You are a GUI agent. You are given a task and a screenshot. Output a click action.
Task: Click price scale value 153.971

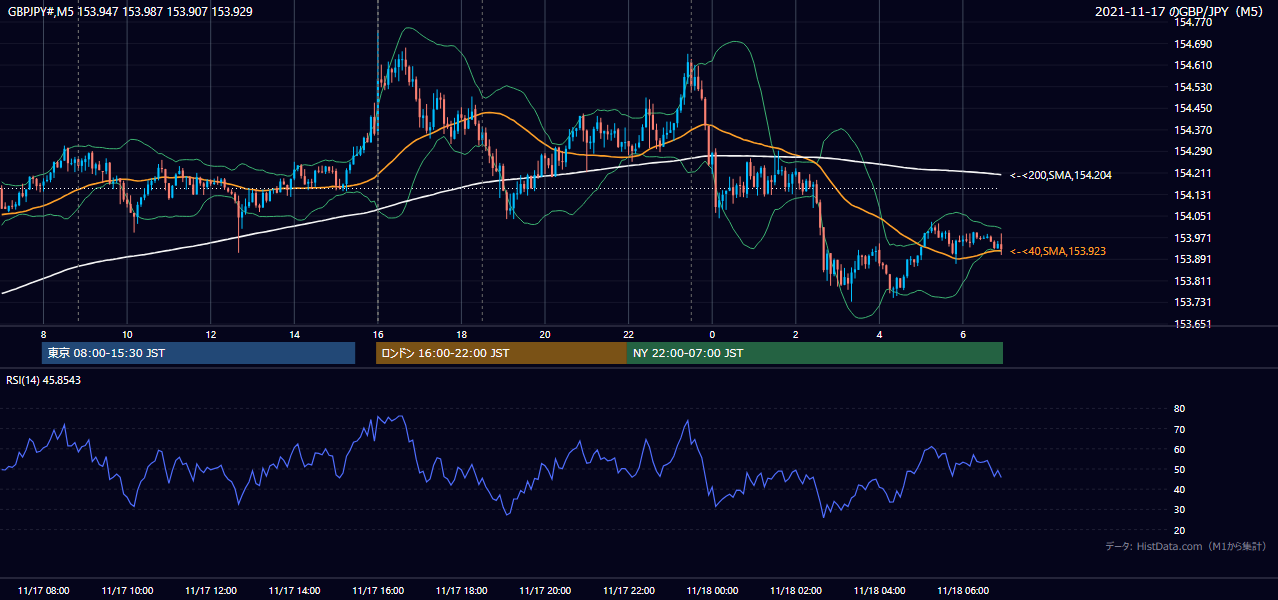1193,238
